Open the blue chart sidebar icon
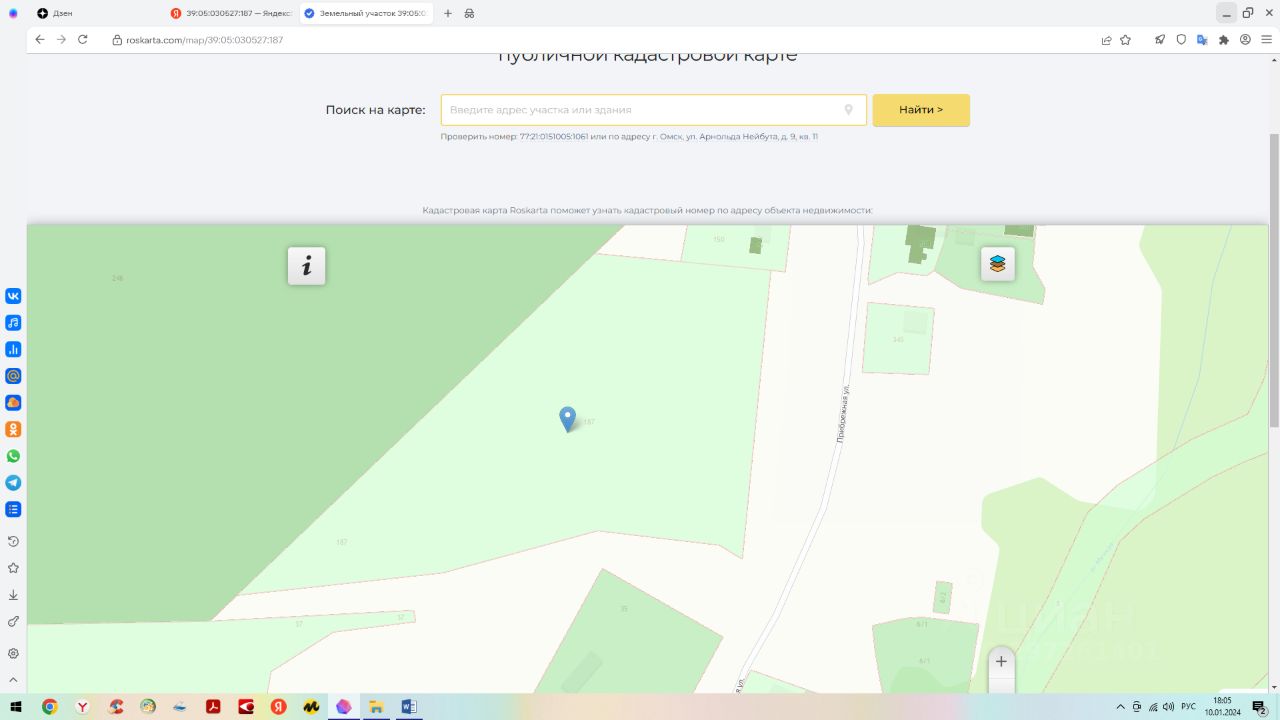This screenshot has width=1280, height=720. point(13,349)
